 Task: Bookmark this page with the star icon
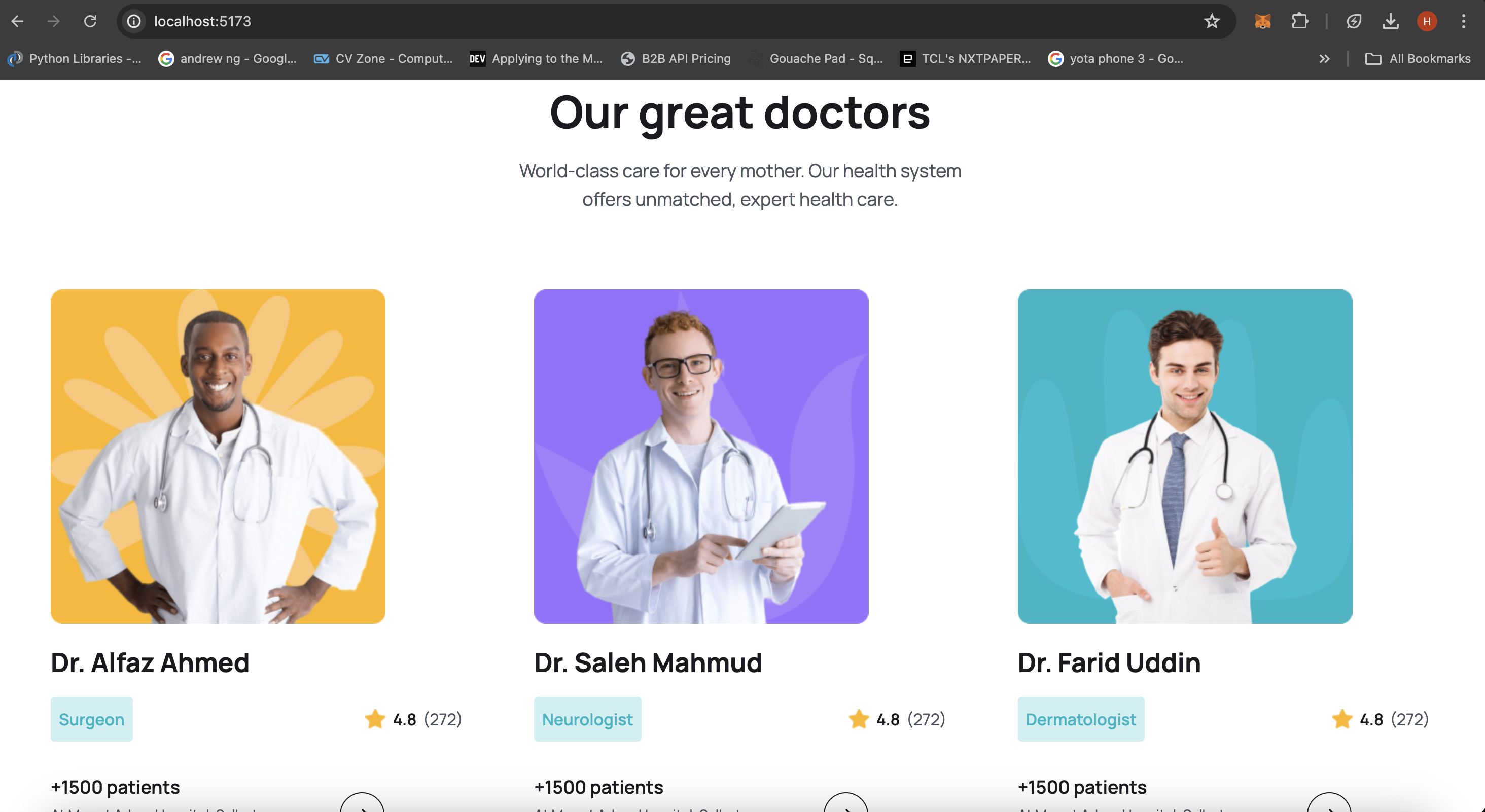[1212, 21]
